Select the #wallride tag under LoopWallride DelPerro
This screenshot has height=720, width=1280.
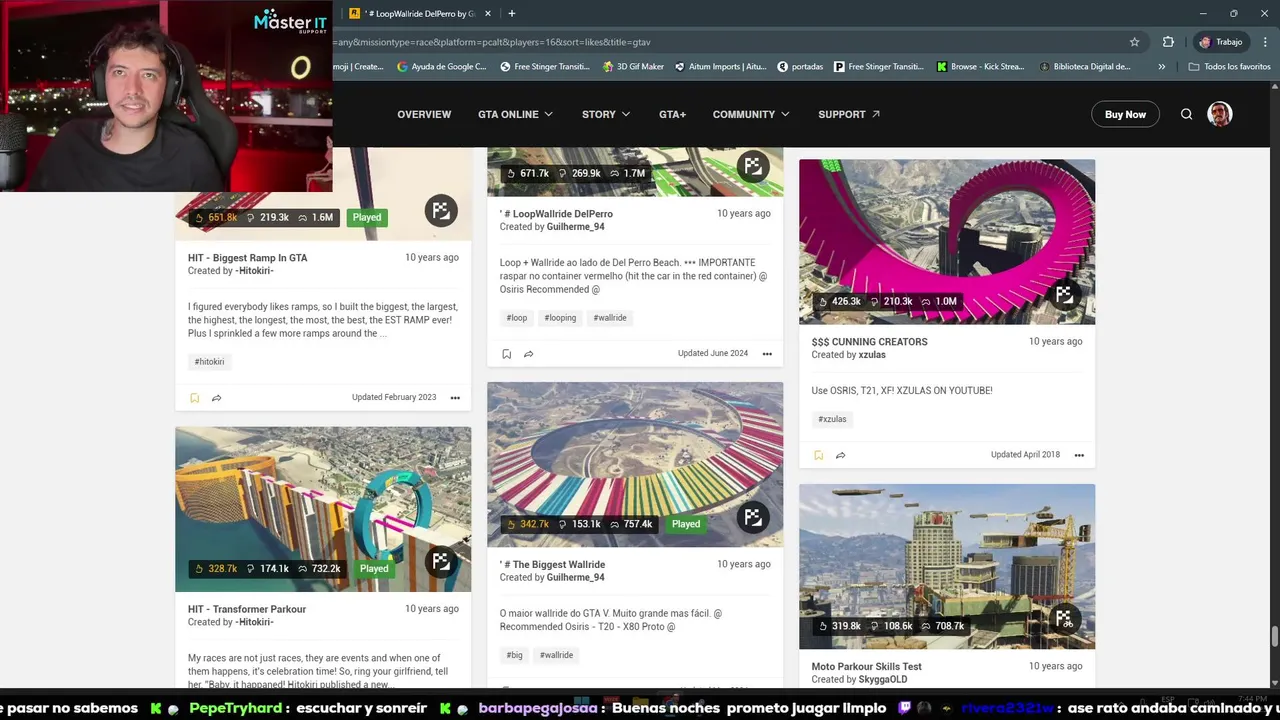pos(610,318)
